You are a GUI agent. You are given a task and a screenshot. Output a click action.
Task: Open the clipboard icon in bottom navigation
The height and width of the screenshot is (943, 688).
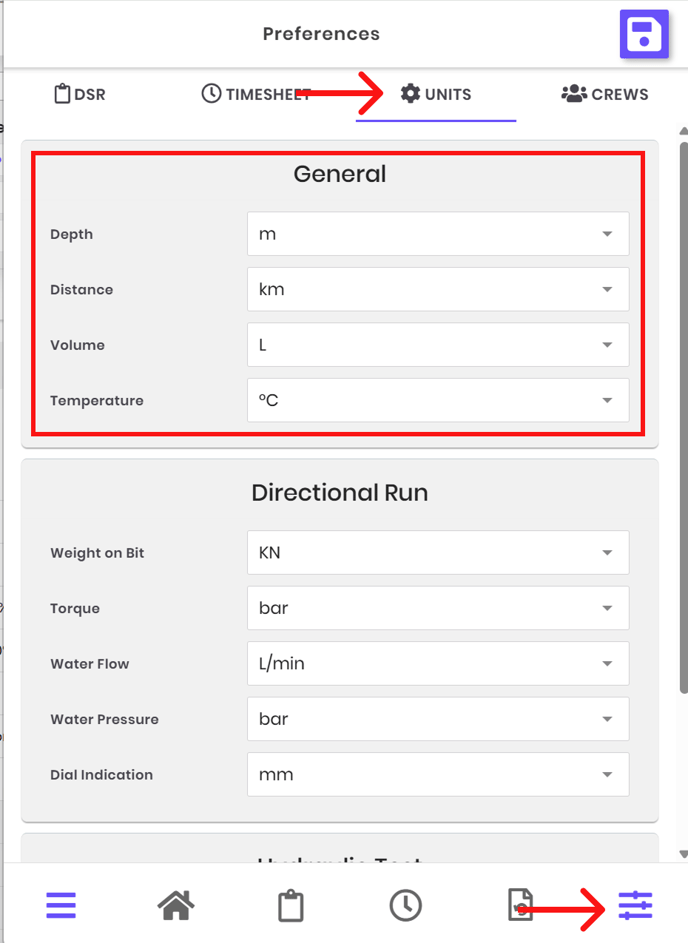coord(290,905)
